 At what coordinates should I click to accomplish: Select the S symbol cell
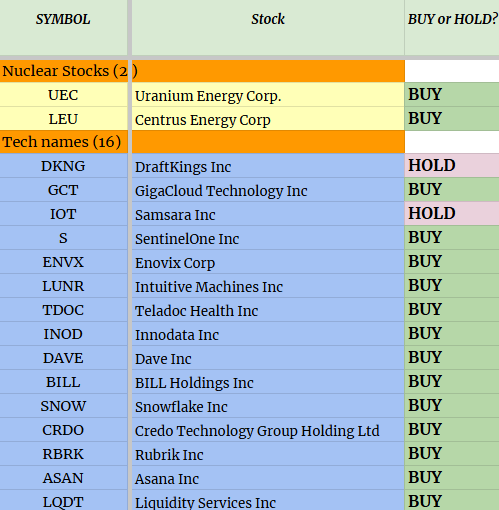click(x=63, y=238)
